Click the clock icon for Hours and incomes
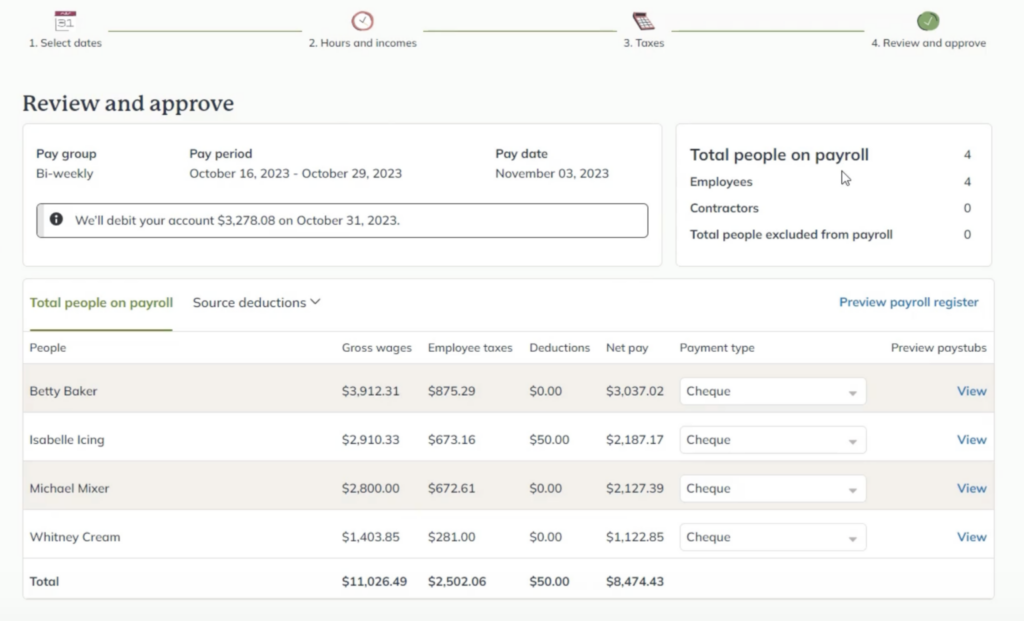Viewport: 1024px width, 621px height. tap(362, 20)
